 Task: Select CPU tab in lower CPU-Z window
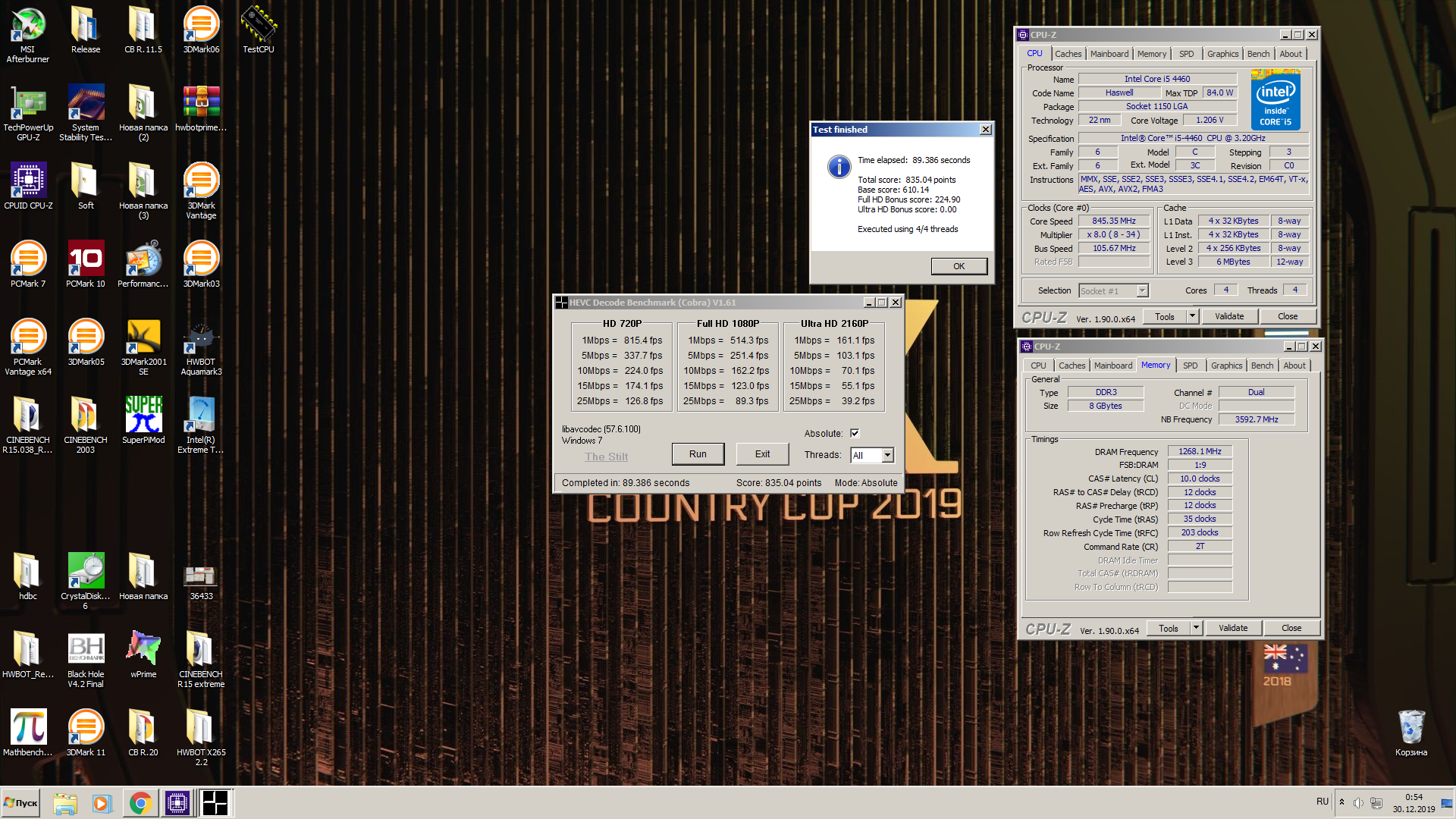pos(1038,366)
